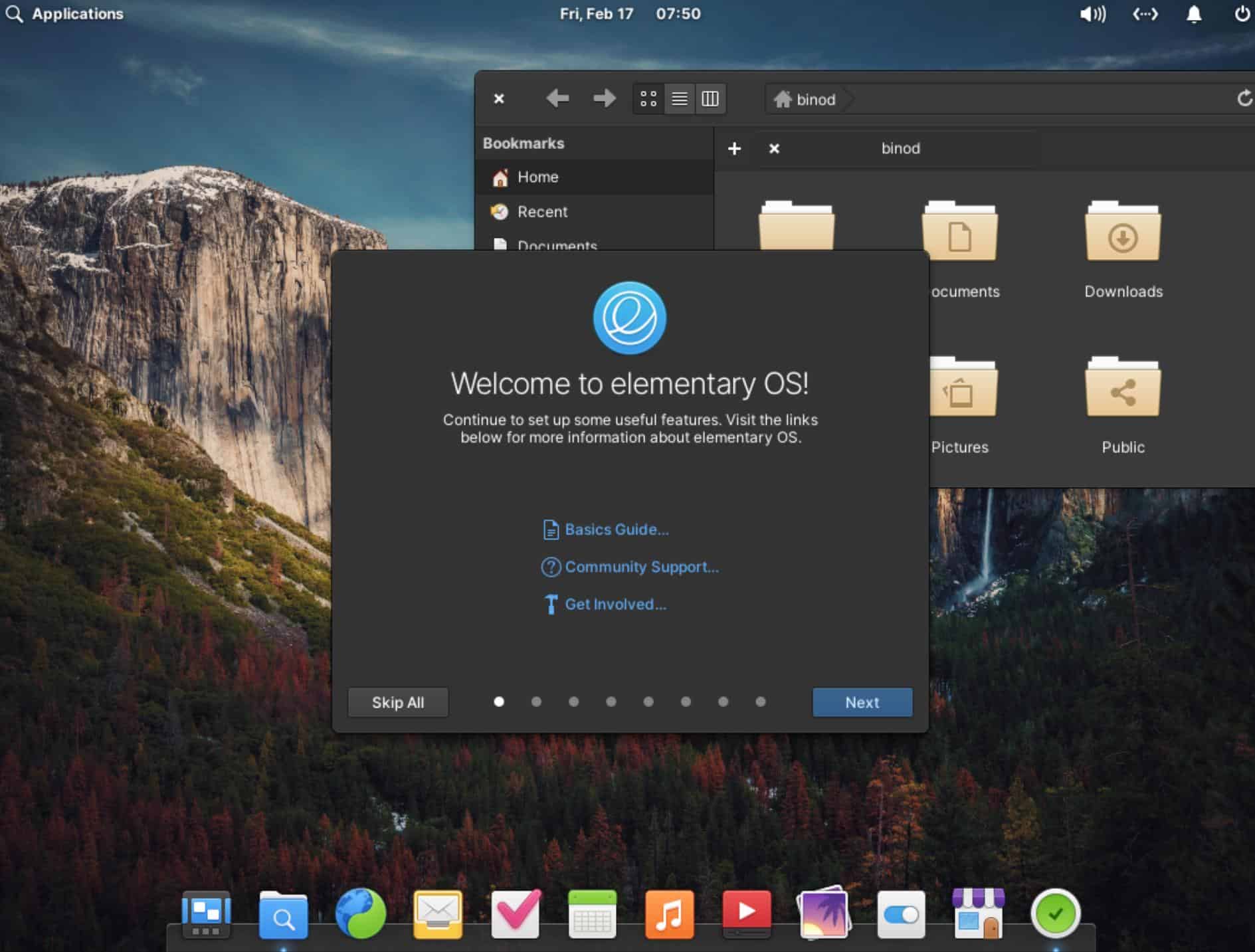Switch file manager to column view
This screenshot has width=1255, height=952.
coord(710,99)
